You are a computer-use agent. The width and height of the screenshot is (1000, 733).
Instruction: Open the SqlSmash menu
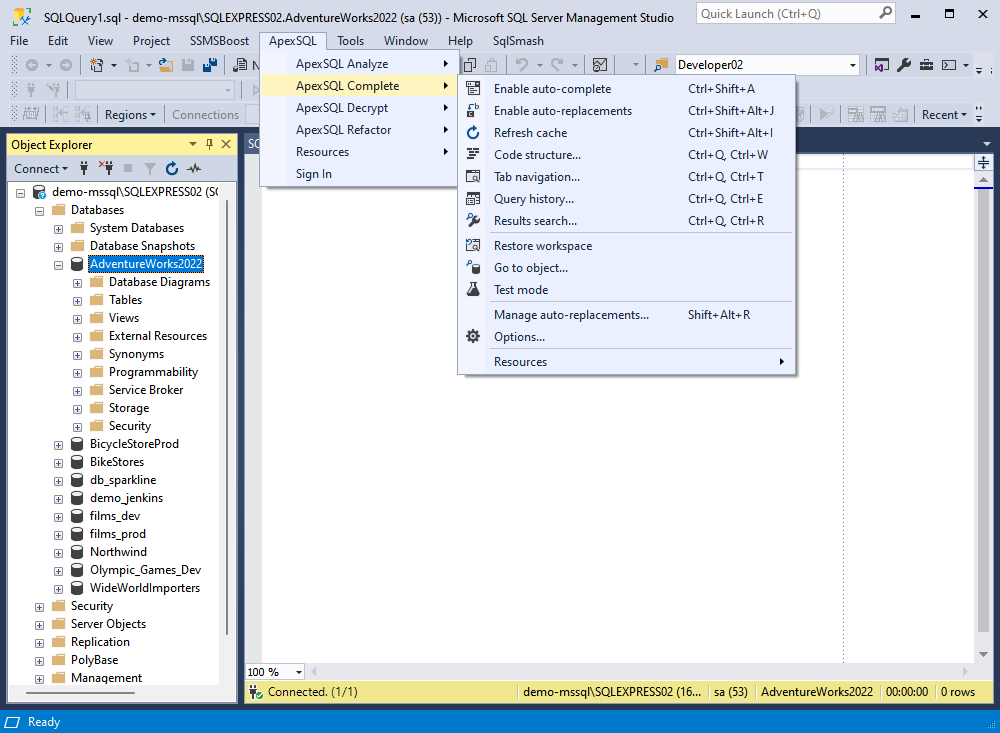tap(518, 41)
